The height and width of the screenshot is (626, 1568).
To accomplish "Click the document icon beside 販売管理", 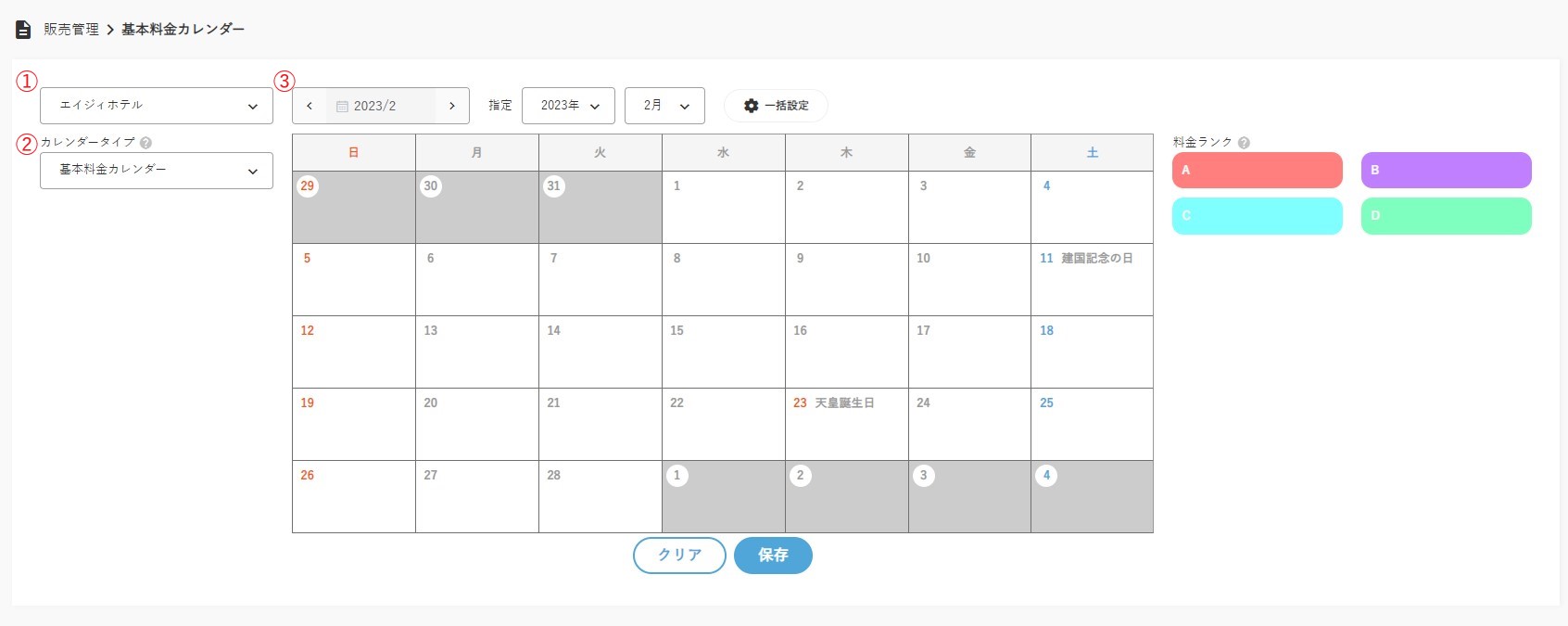I will tap(23, 30).
